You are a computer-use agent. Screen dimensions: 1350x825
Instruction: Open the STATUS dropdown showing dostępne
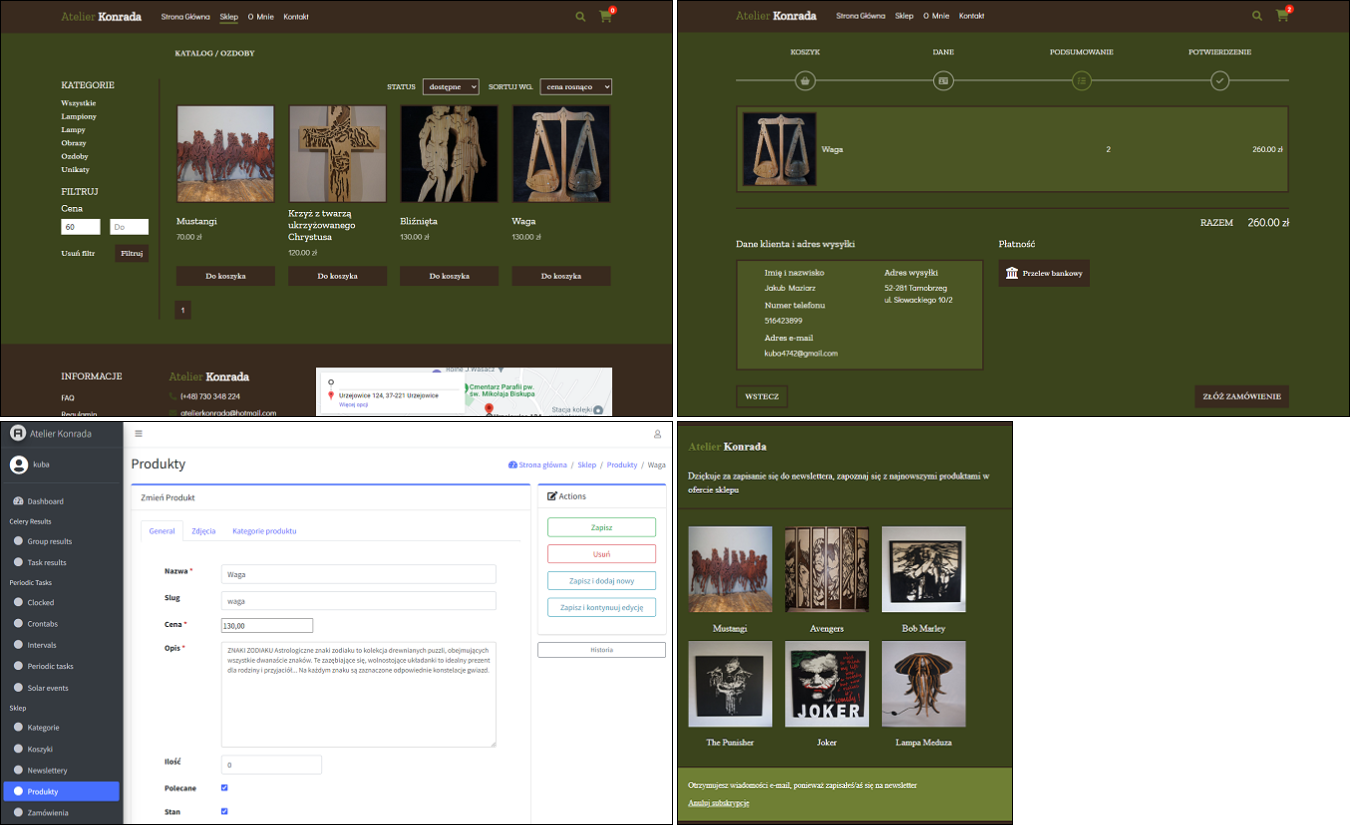[451, 87]
